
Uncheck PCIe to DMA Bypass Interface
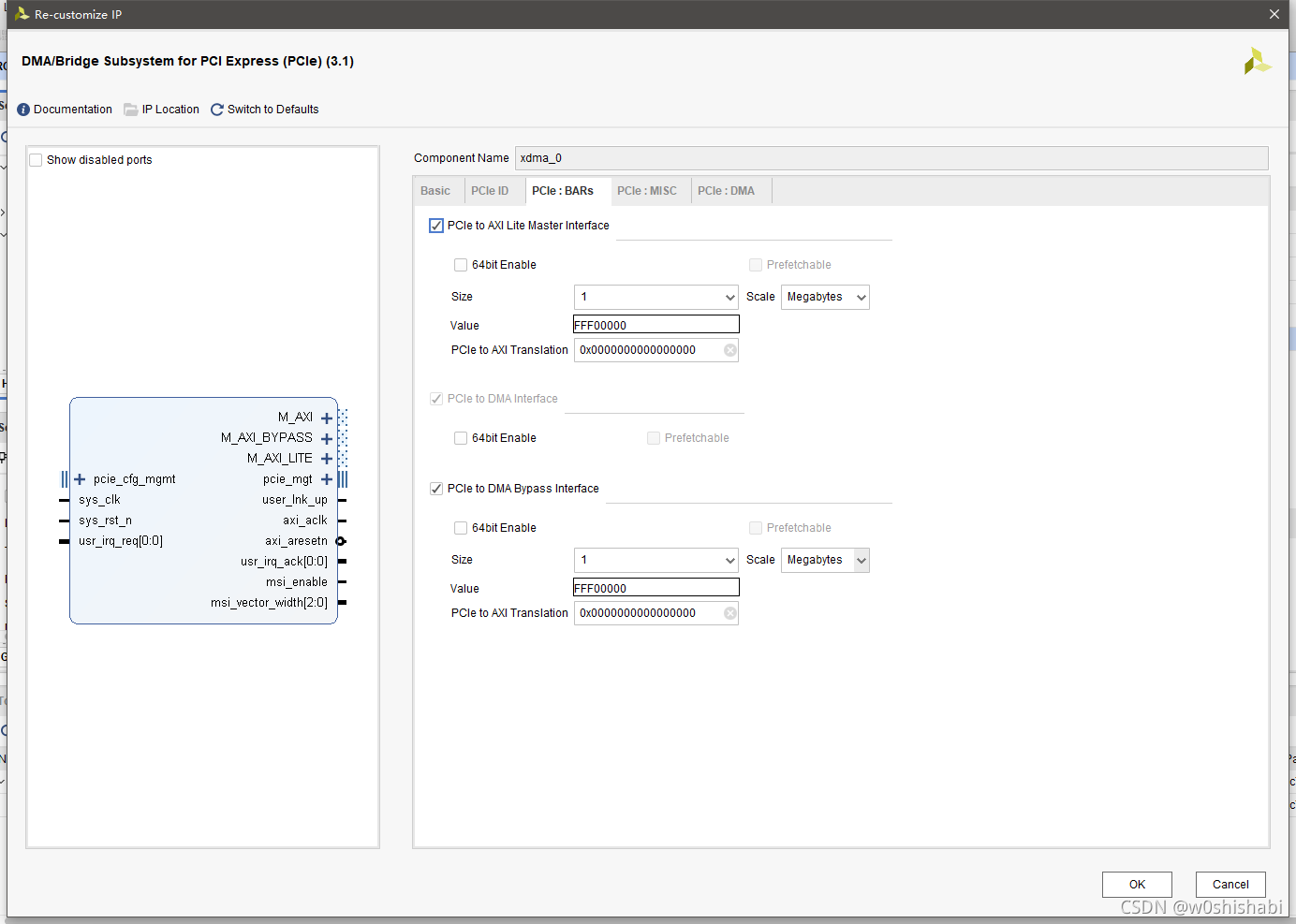(x=436, y=489)
